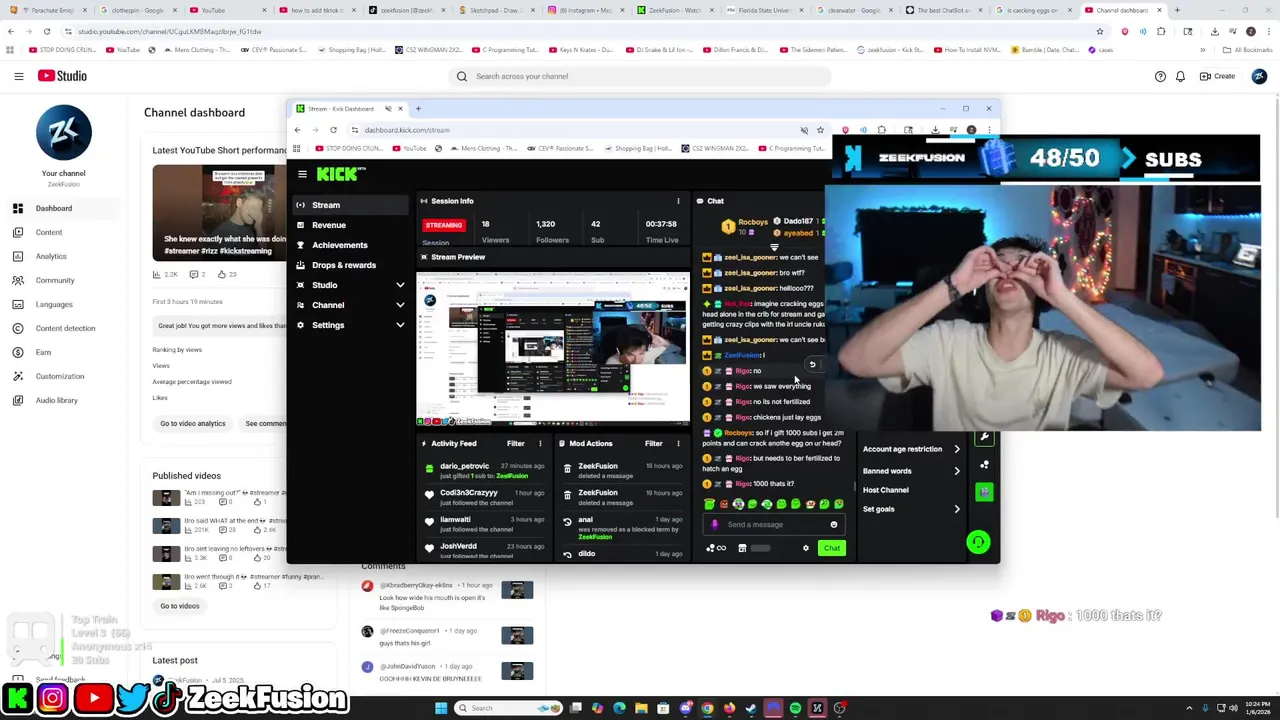Click 'Go to videos' under Published videos

pos(180,606)
